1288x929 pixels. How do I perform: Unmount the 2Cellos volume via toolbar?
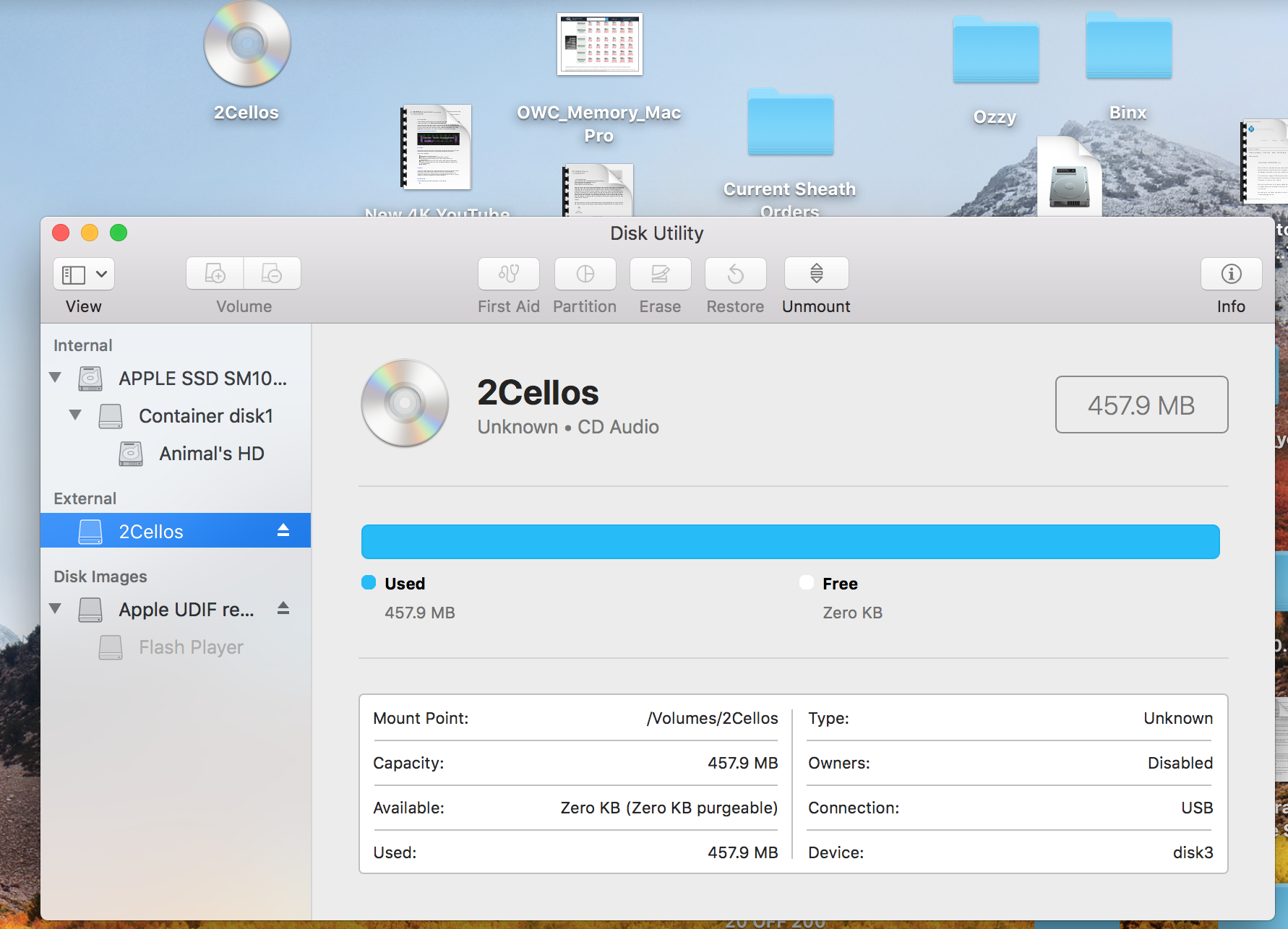pyautogui.click(x=816, y=274)
